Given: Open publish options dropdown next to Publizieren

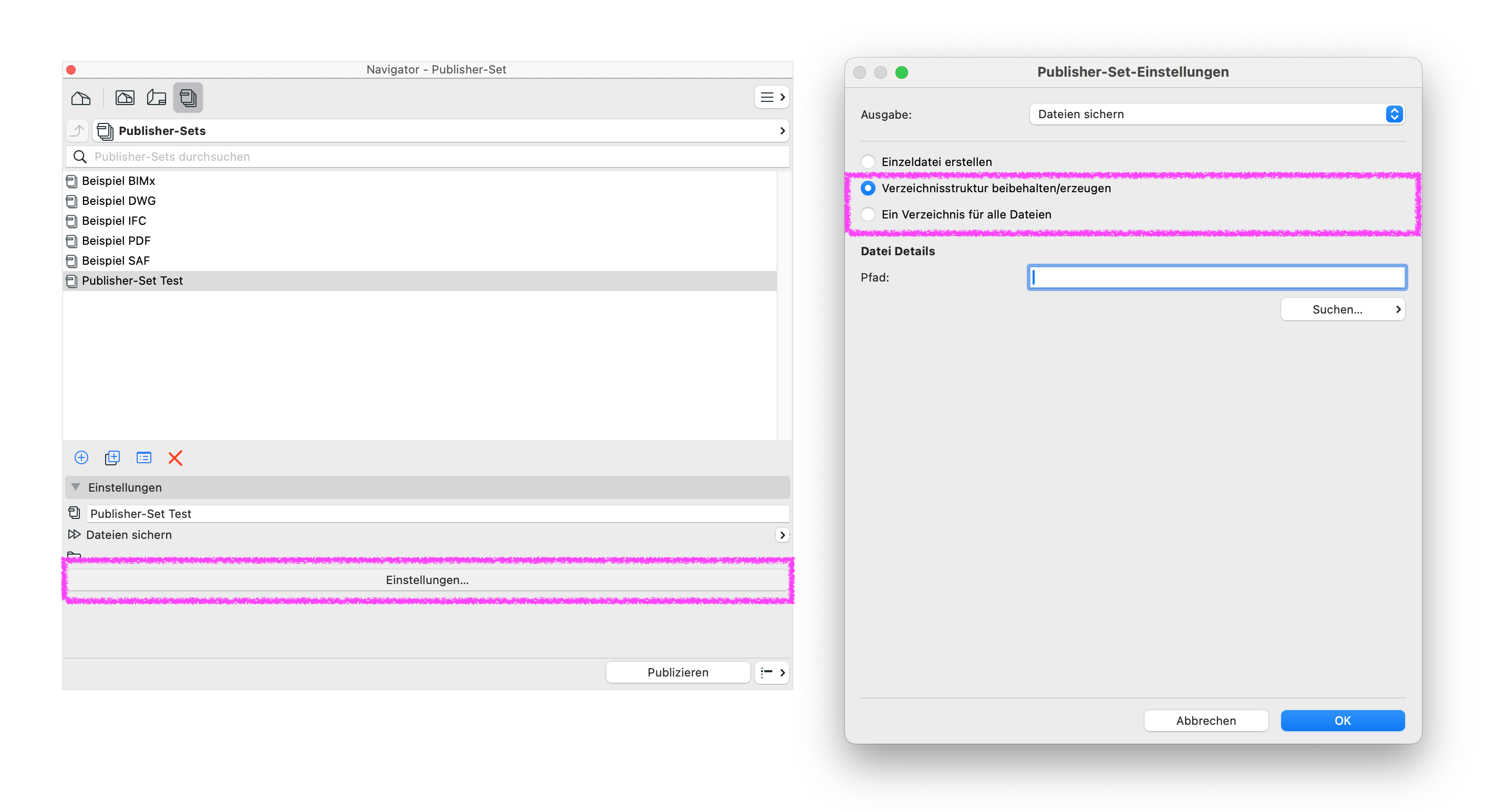Looking at the screenshot, I should 771,672.
